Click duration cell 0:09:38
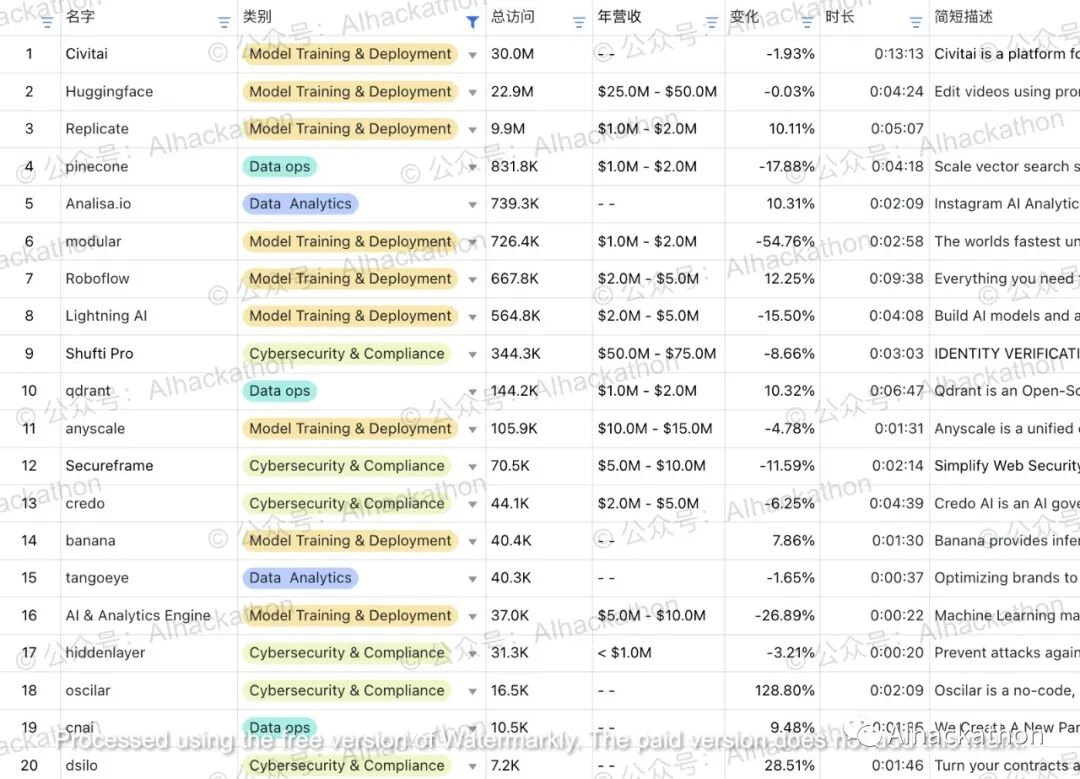Viewport: 1080px width, 779px height. click(x=875, y=278)
